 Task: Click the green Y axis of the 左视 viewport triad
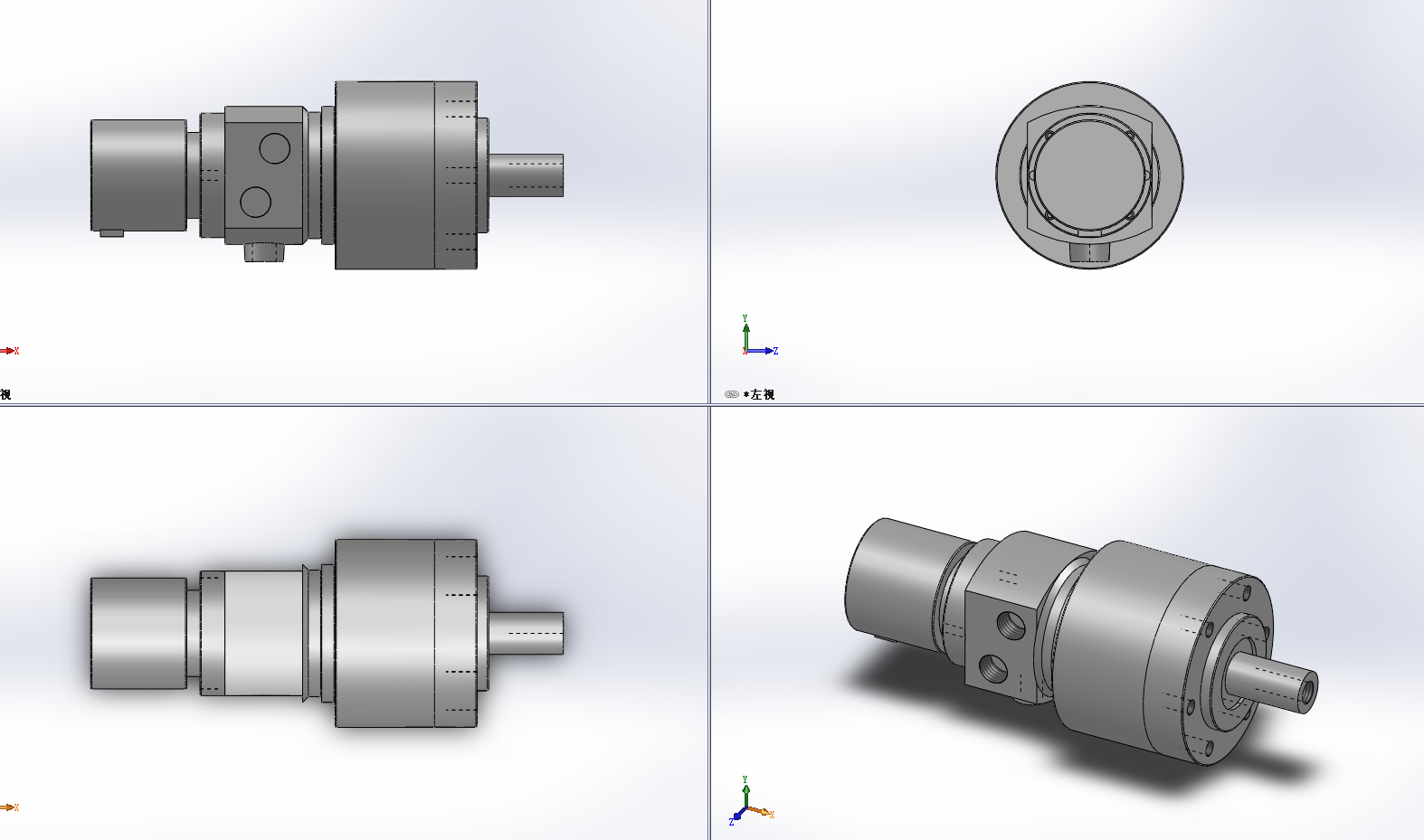point(745,331)
